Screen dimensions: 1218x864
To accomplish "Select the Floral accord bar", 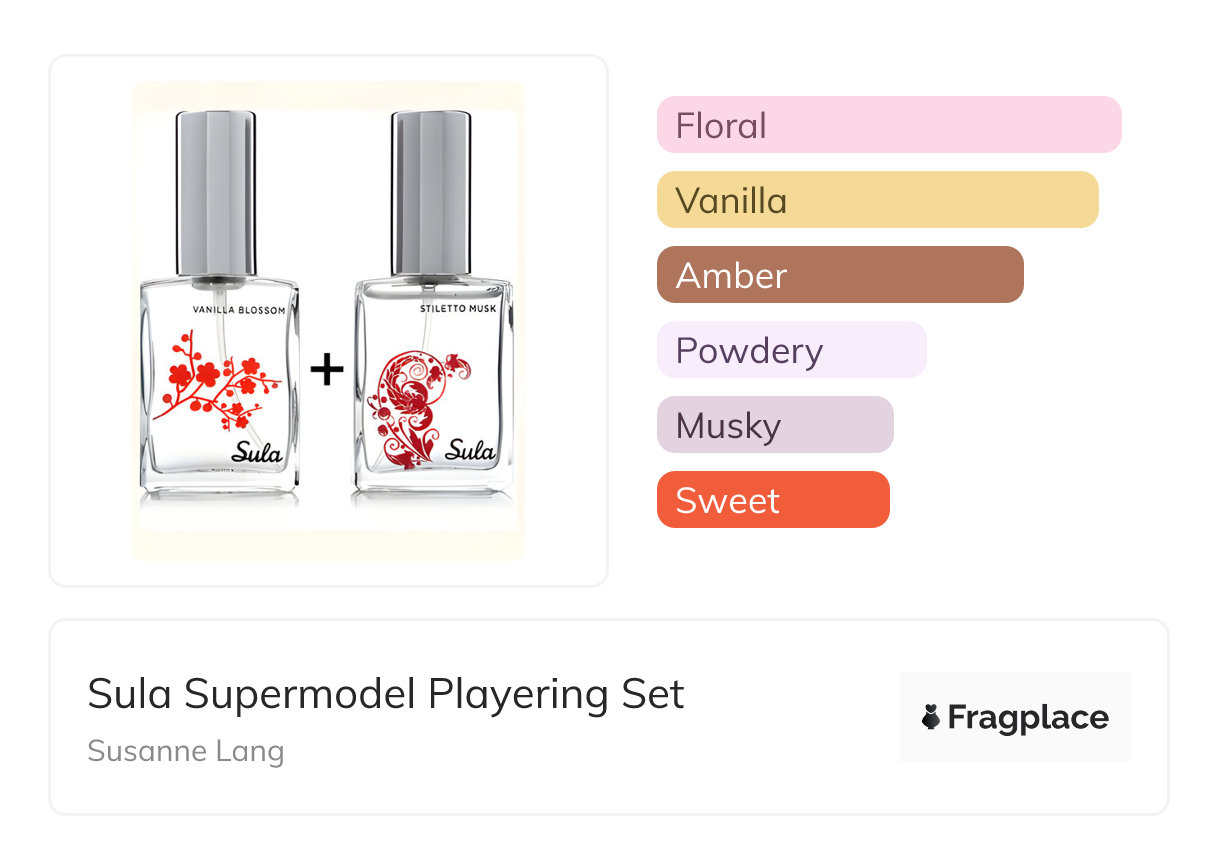I will pos(888,125).
